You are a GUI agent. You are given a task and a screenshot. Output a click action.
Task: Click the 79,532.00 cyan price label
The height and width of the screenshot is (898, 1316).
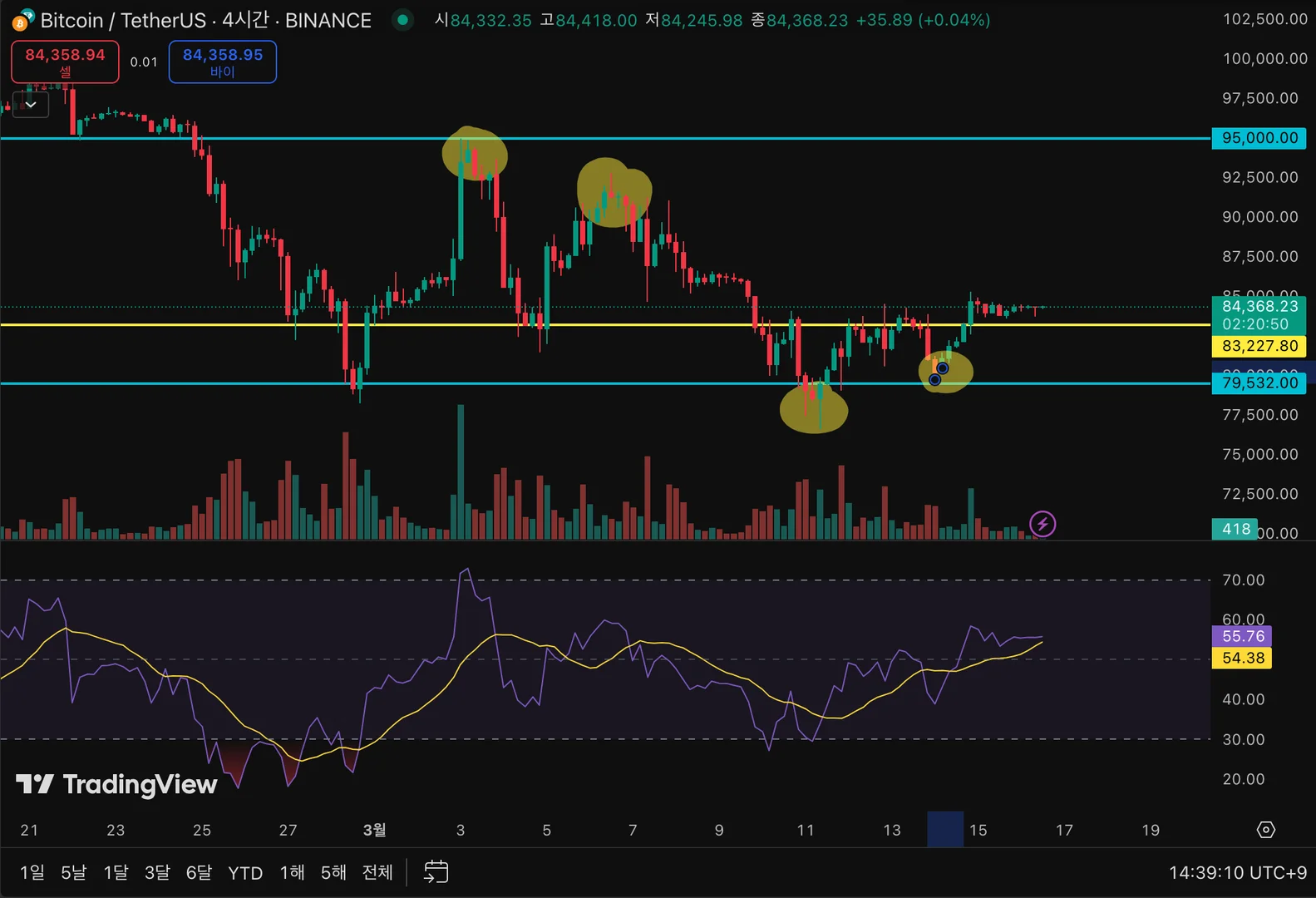pos(1259,382)
